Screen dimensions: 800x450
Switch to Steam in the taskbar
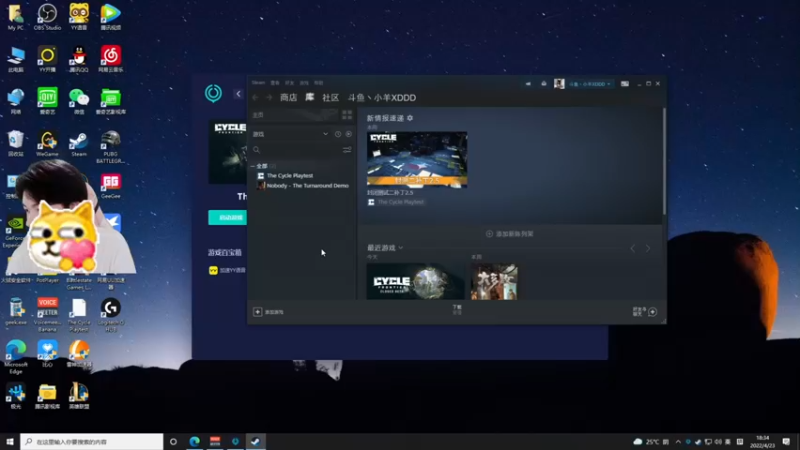coord(256,441)
